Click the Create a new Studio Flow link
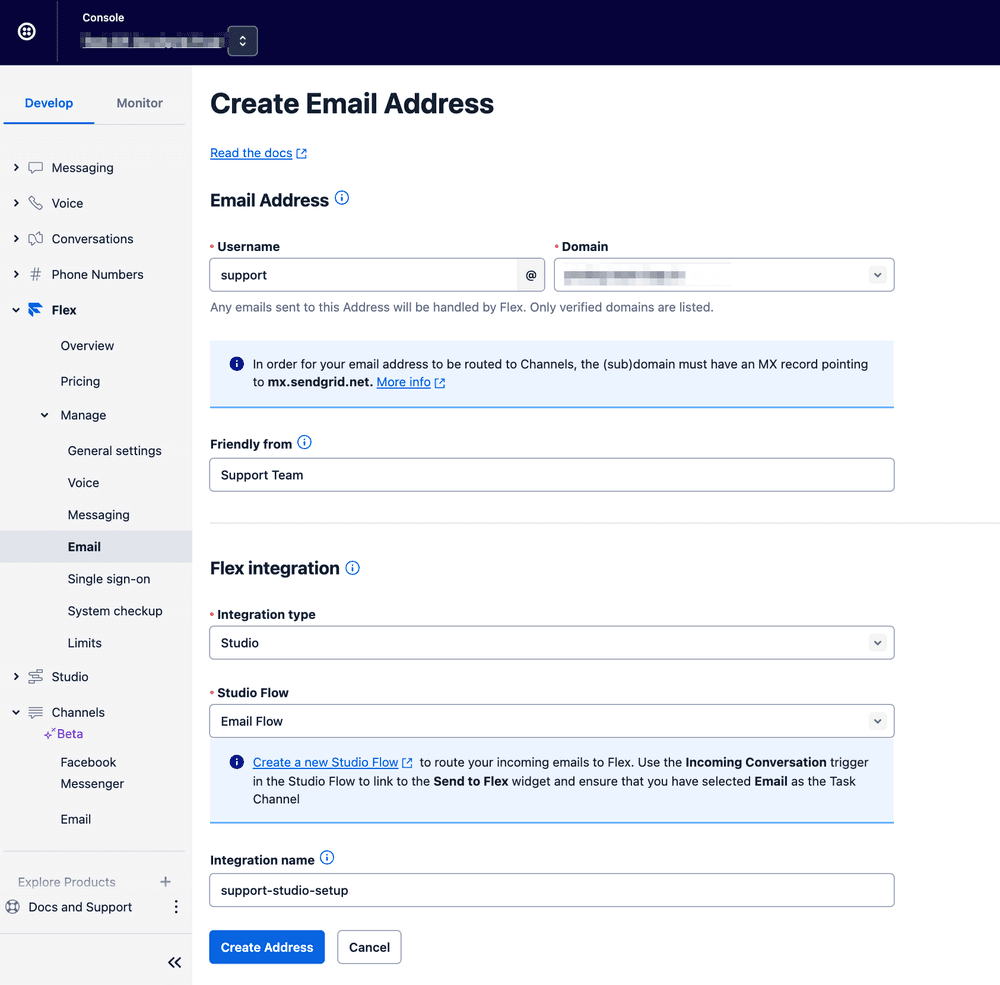 click(x=325, y=761)
